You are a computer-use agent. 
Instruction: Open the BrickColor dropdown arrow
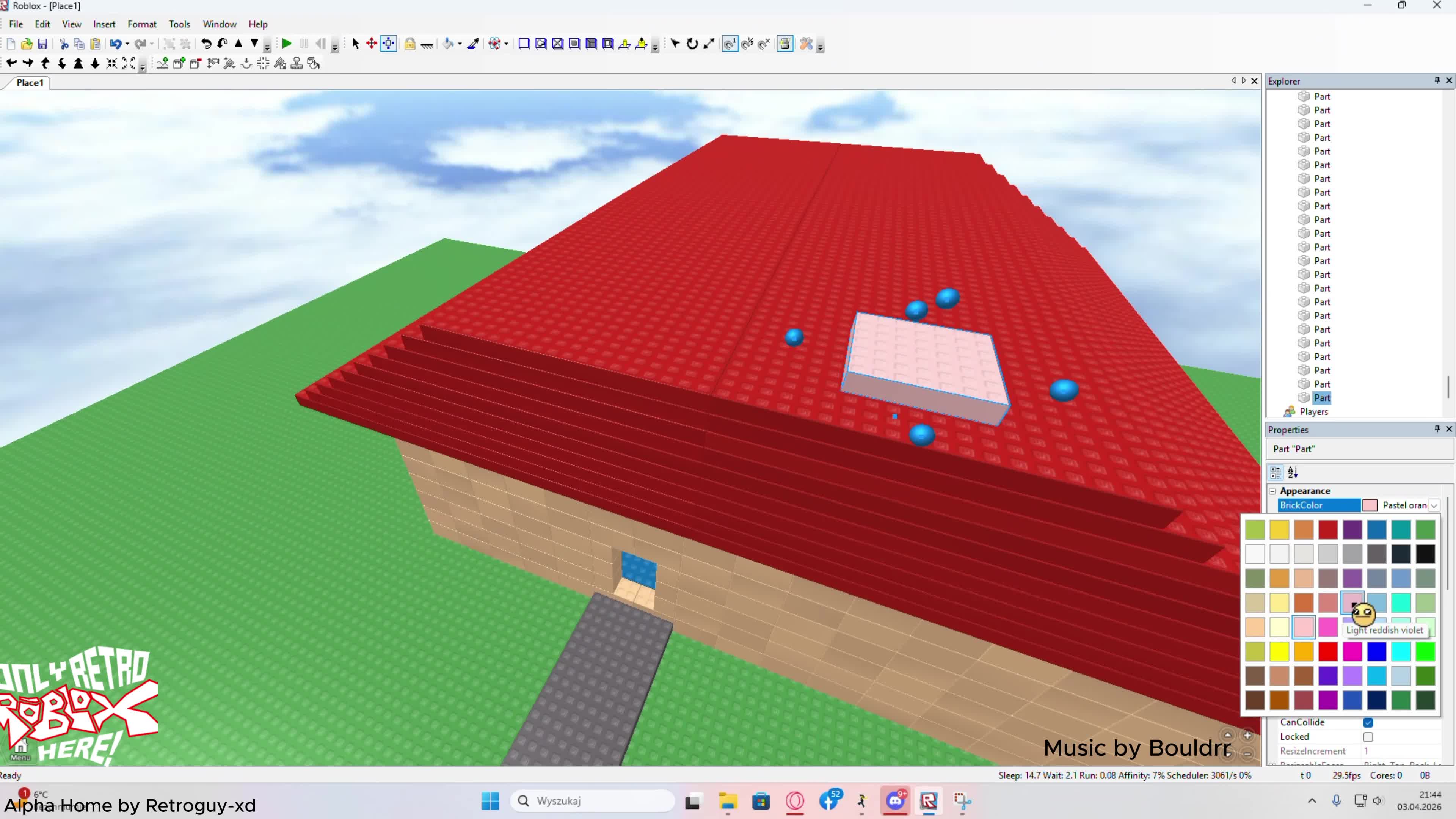point(1434,505)
